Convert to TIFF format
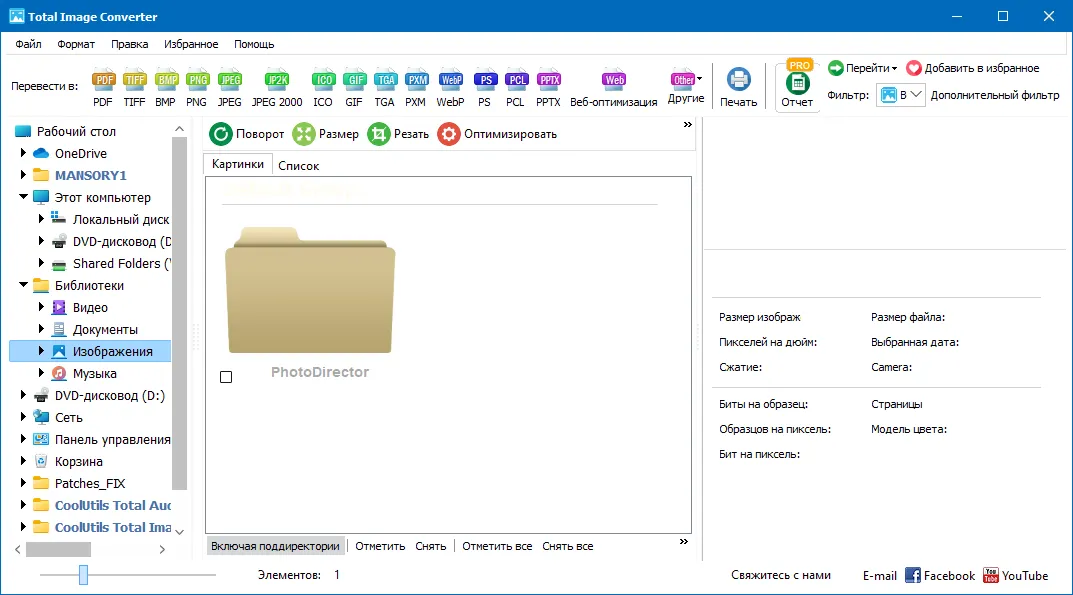 pyautogui.click(x=135, y=88)
